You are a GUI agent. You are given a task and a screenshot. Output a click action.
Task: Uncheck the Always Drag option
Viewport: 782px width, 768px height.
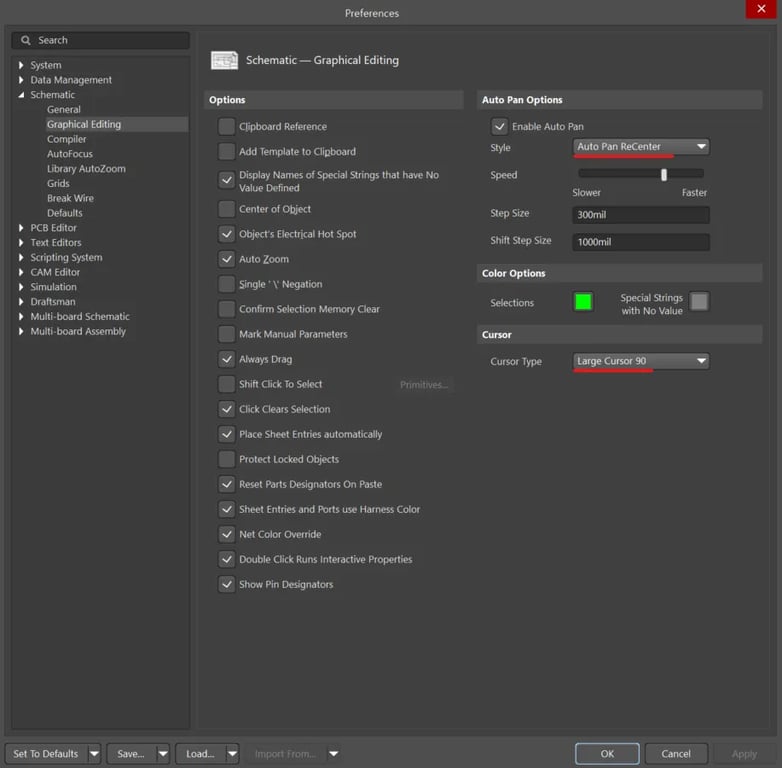(x=226, y=359)
